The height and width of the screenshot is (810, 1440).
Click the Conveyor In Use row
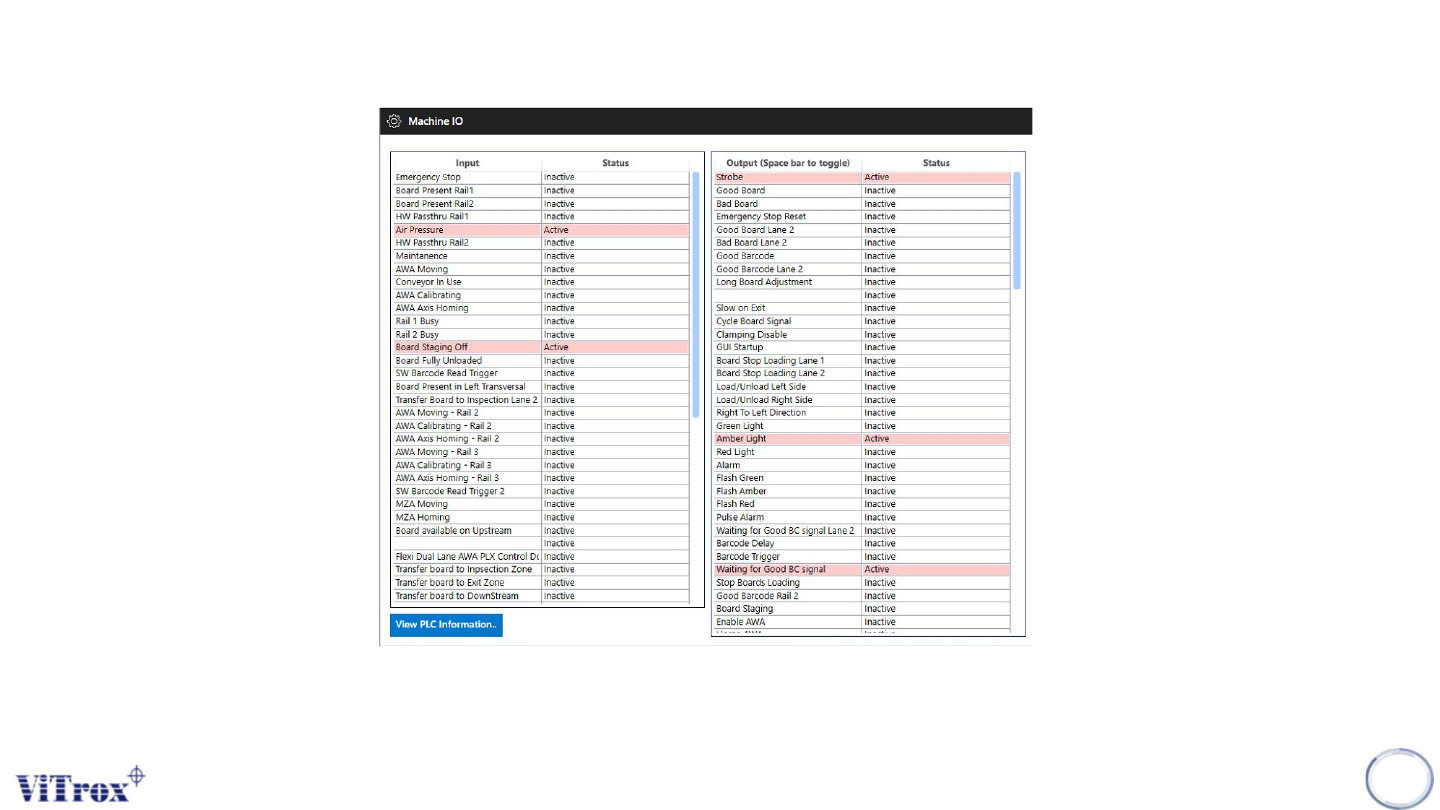541,282
